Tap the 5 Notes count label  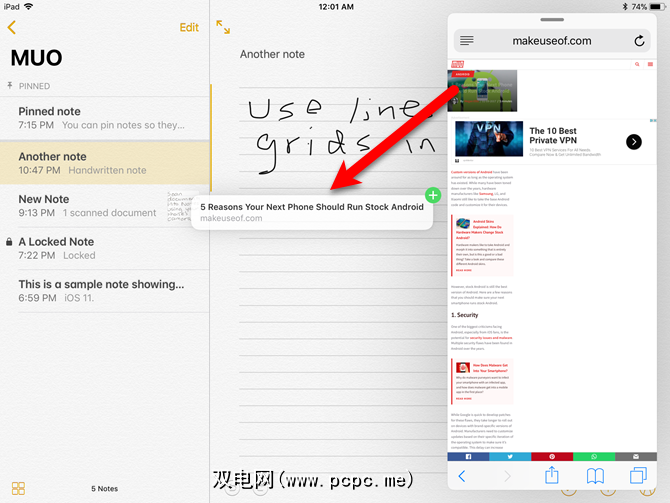[x=104, y=488]
